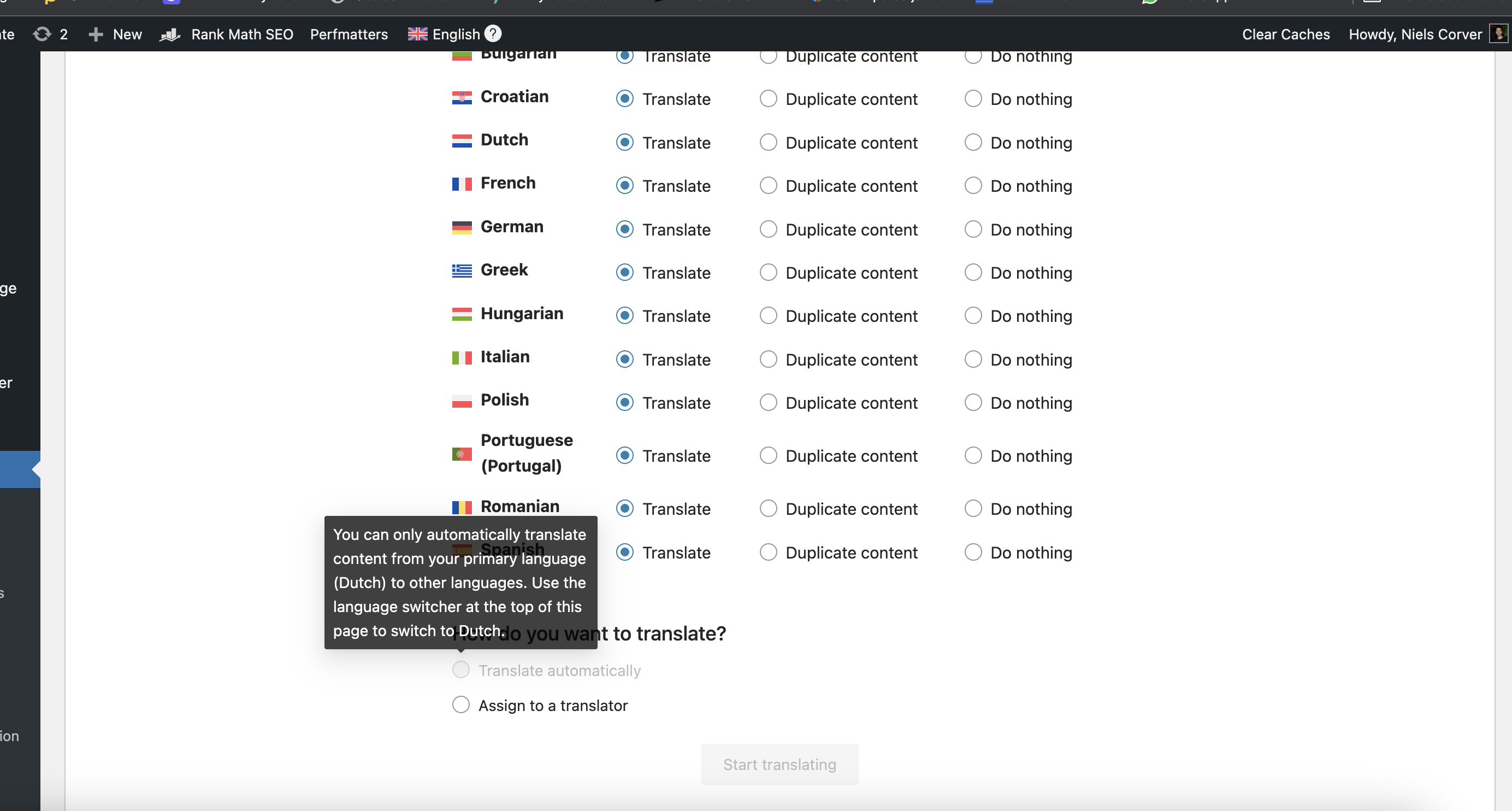The width and height of the screenshot is (1512, 811).
Task: Click the Dutch flag icon
Action: coord(462,141)
